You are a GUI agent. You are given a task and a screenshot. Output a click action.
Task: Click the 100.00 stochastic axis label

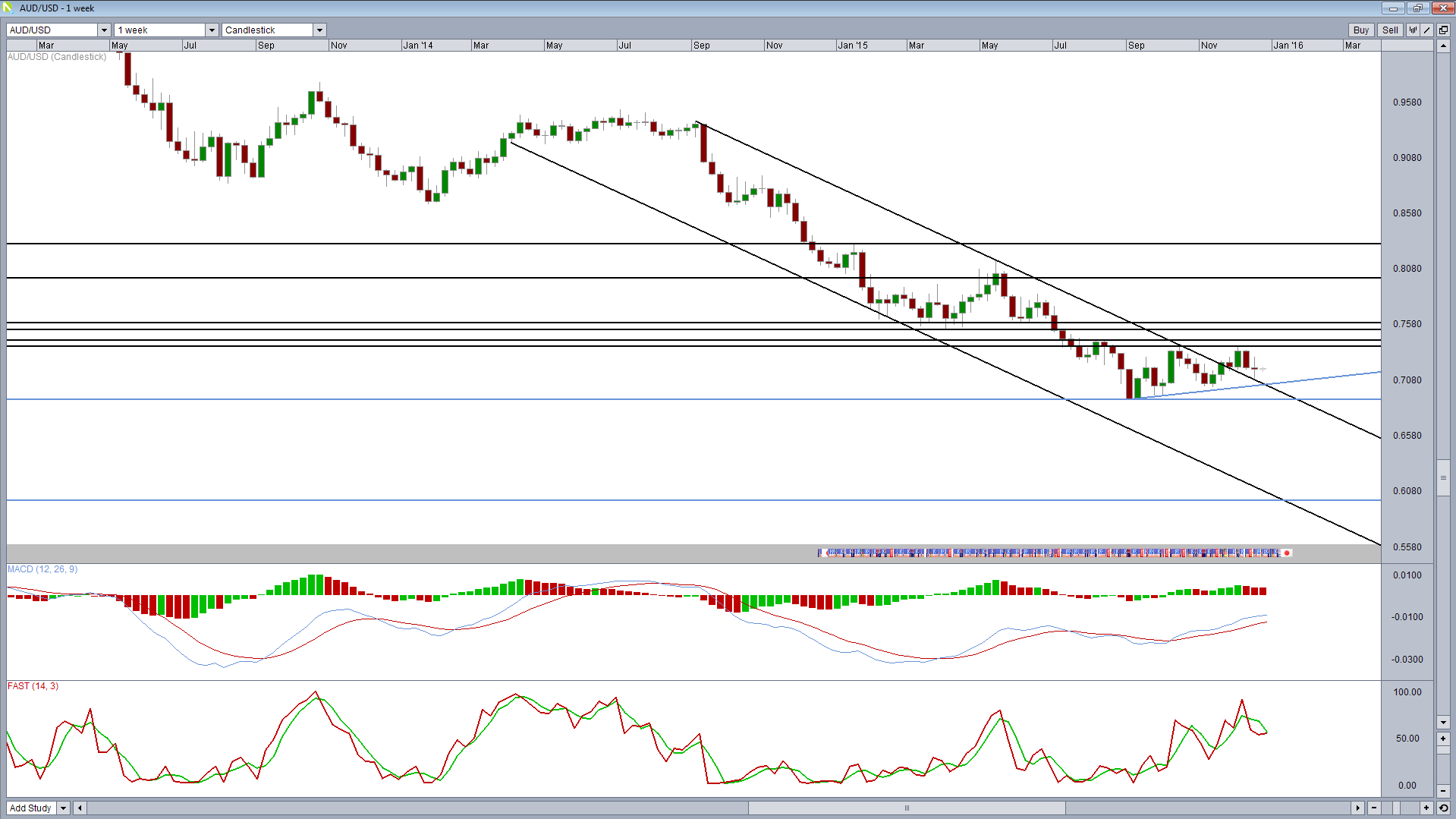coord(1407,692)
